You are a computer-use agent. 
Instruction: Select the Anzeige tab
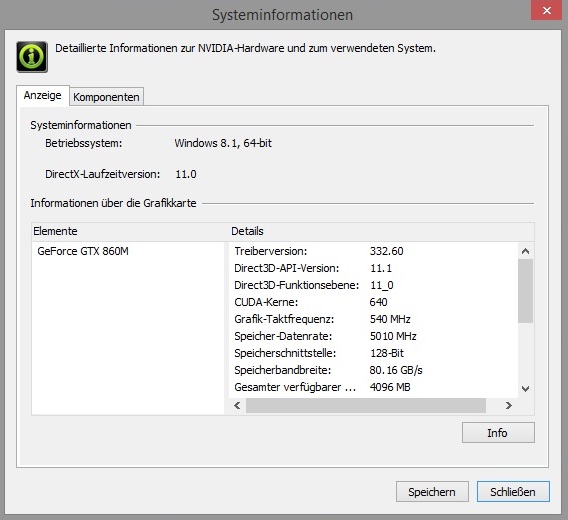(42, 95)
